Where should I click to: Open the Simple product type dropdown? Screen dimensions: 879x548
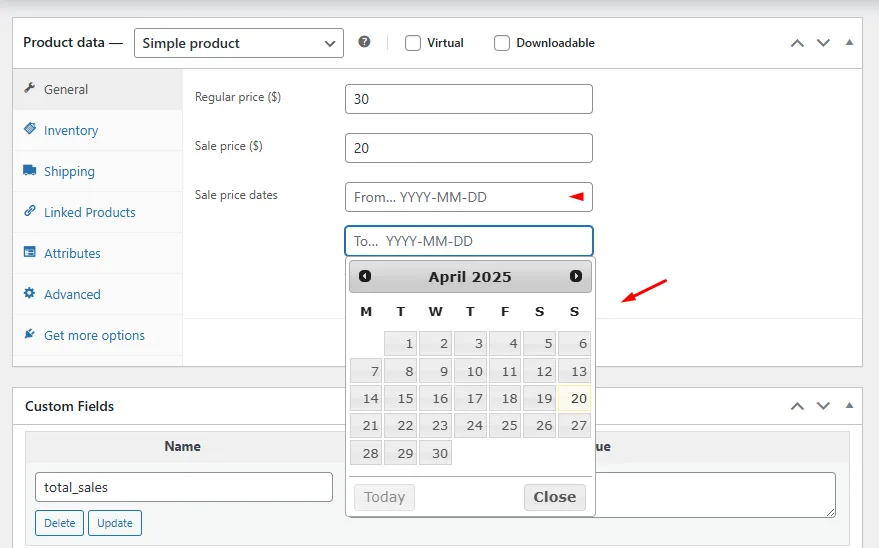point(238,43)
